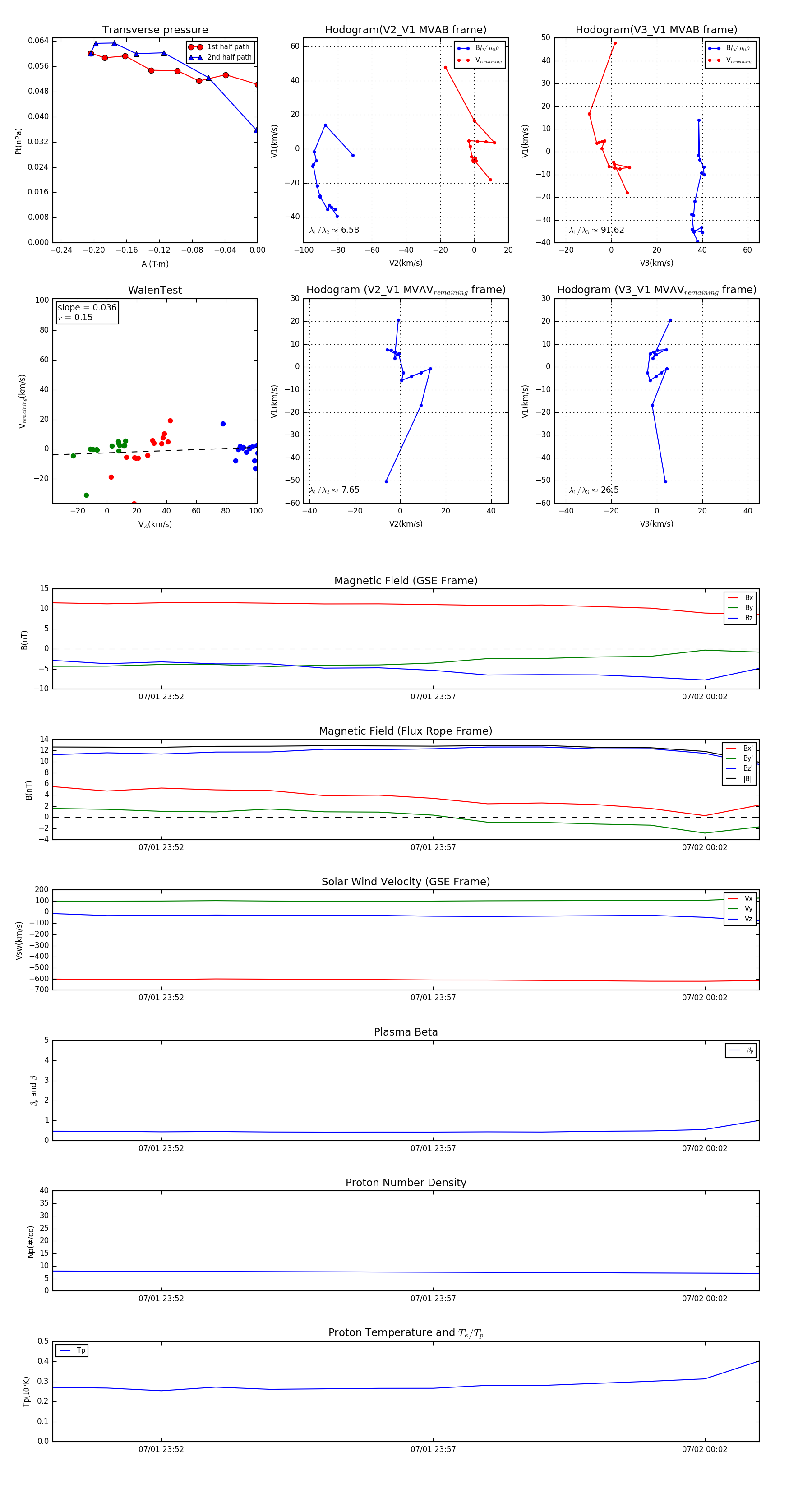Click the "A (T·m)" x-axis label
This screenshot has height=1489, width=812.
point(155,264)
